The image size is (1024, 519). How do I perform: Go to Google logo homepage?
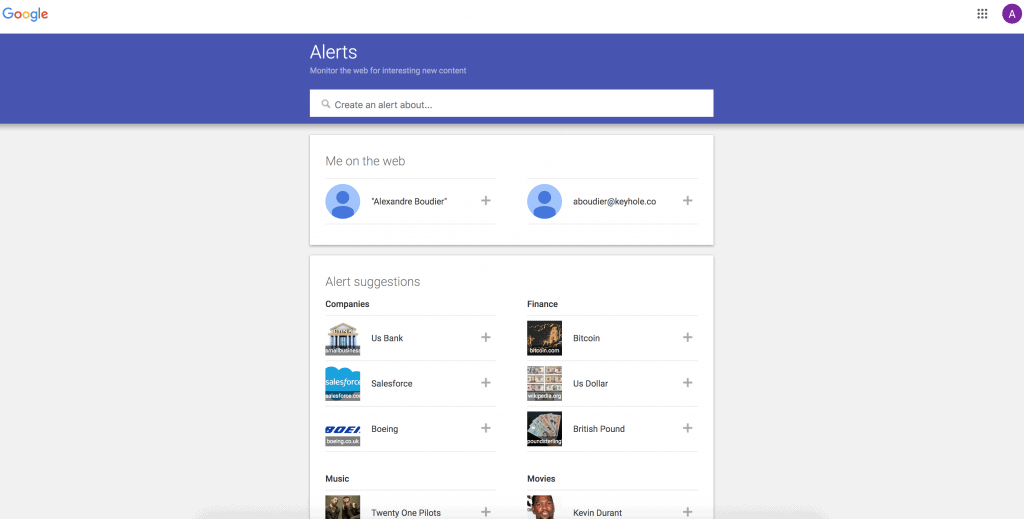tap(25, 14)
